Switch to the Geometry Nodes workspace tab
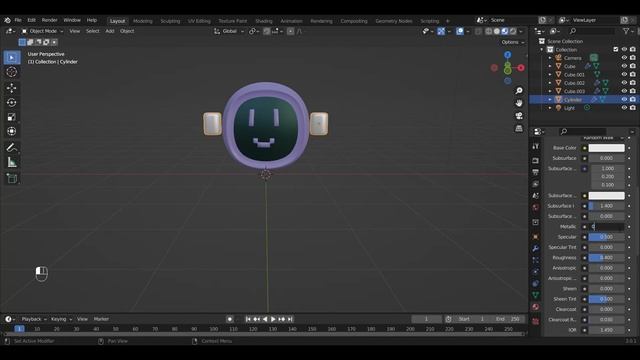640x360 pixels. tap(394, 21)
